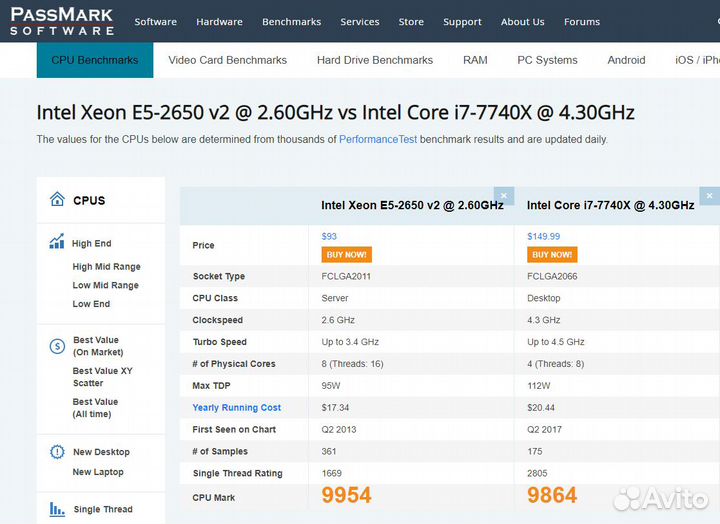Click the New Desktop clock icon

(57, 452)
